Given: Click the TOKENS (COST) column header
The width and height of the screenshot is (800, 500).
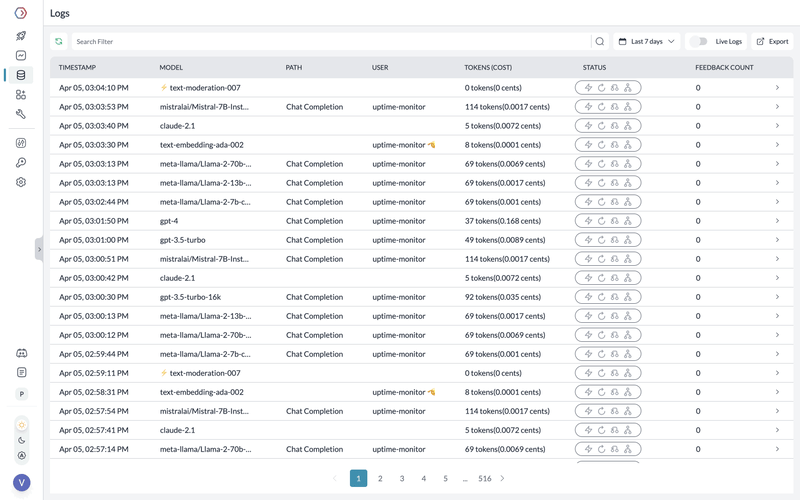Looking at the screenshot, I should [488, 67].
